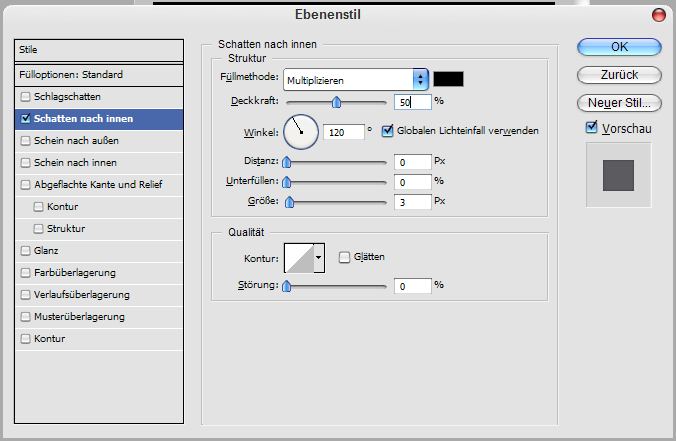Click the Kontur contour preview thumbnail
The width and height of the screenshot is (676, 441).
(299, 258)
